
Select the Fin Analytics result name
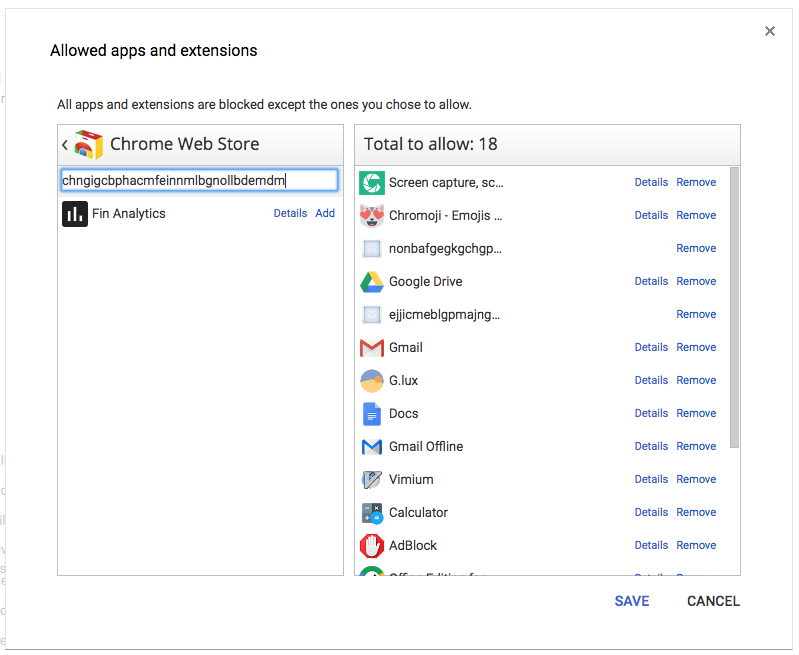(x=129, y=214)
